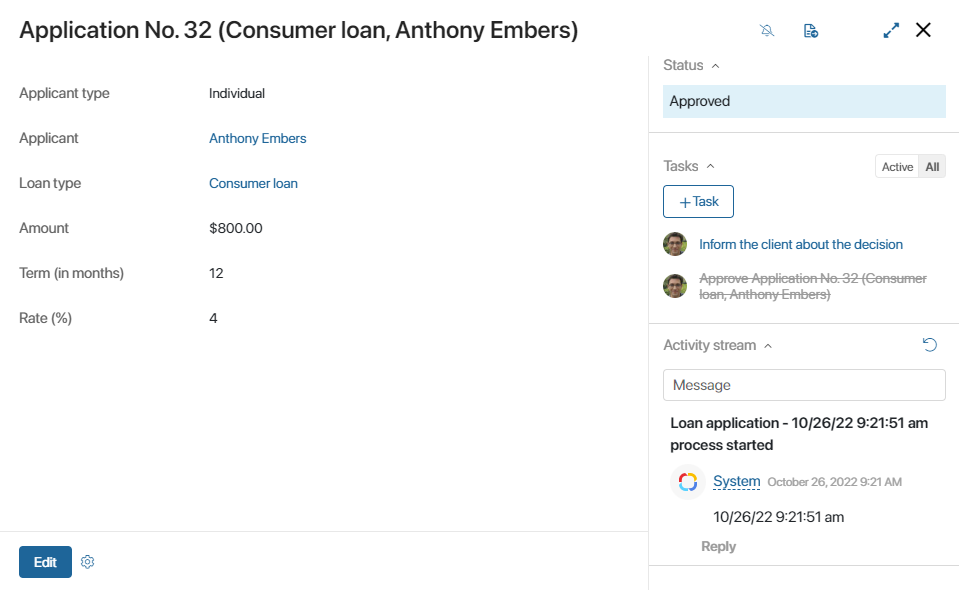Collapse the Activity stream section
959x590 pixels.
point(768,346)
